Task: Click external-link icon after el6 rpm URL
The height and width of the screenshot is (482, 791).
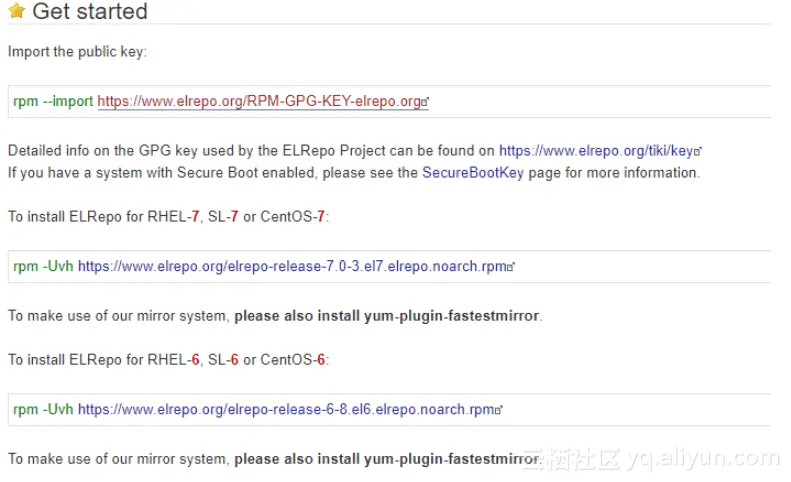Action: click(x=498, y=410)
